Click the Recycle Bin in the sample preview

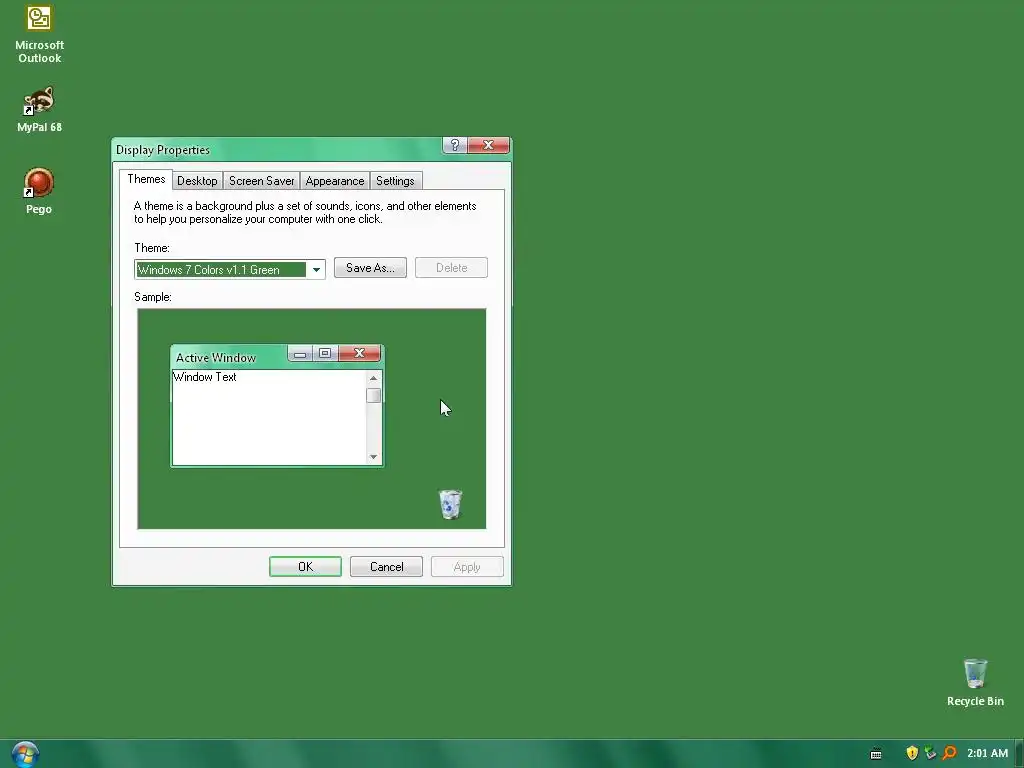tap(450, 504)
